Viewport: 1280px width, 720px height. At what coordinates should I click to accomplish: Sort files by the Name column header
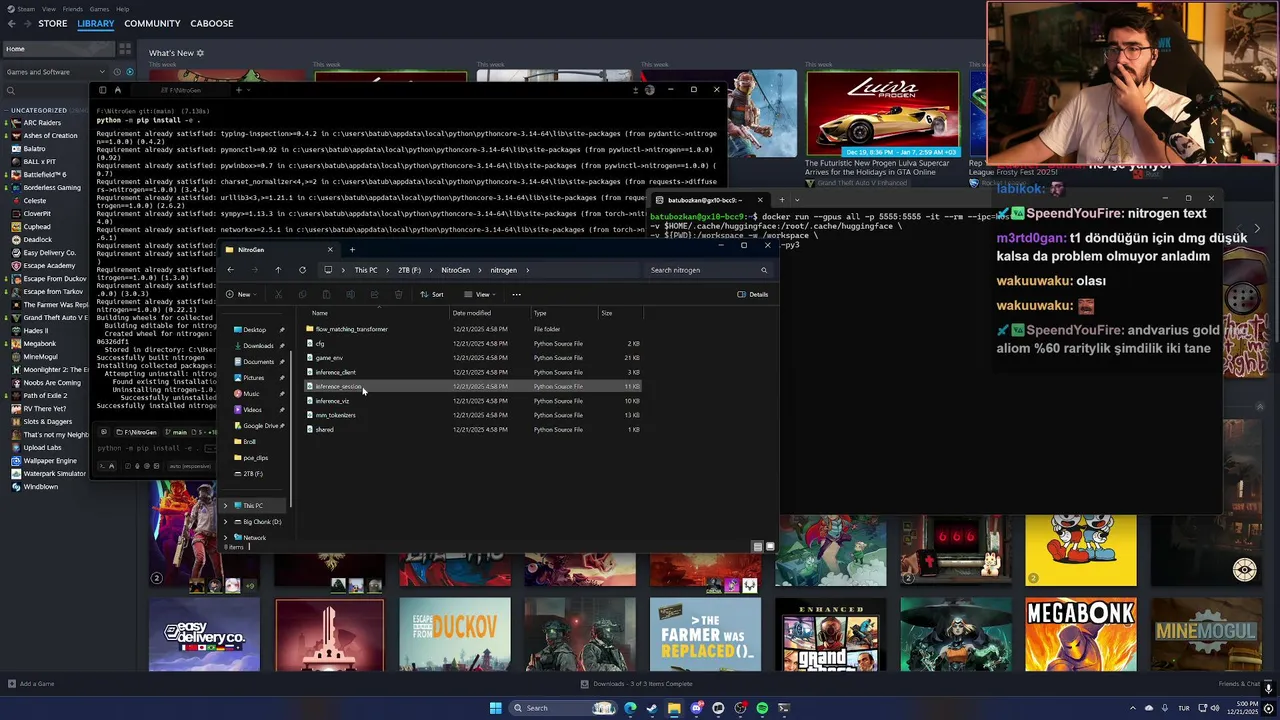tap(320, 313)
